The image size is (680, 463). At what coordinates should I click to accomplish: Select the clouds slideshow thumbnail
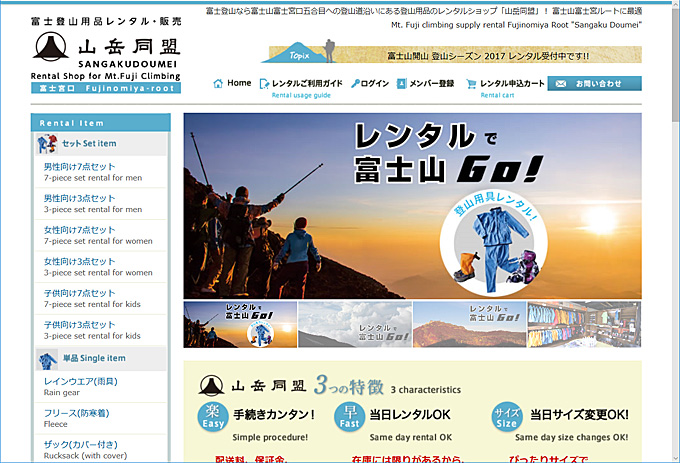click(x=355, y=325)
